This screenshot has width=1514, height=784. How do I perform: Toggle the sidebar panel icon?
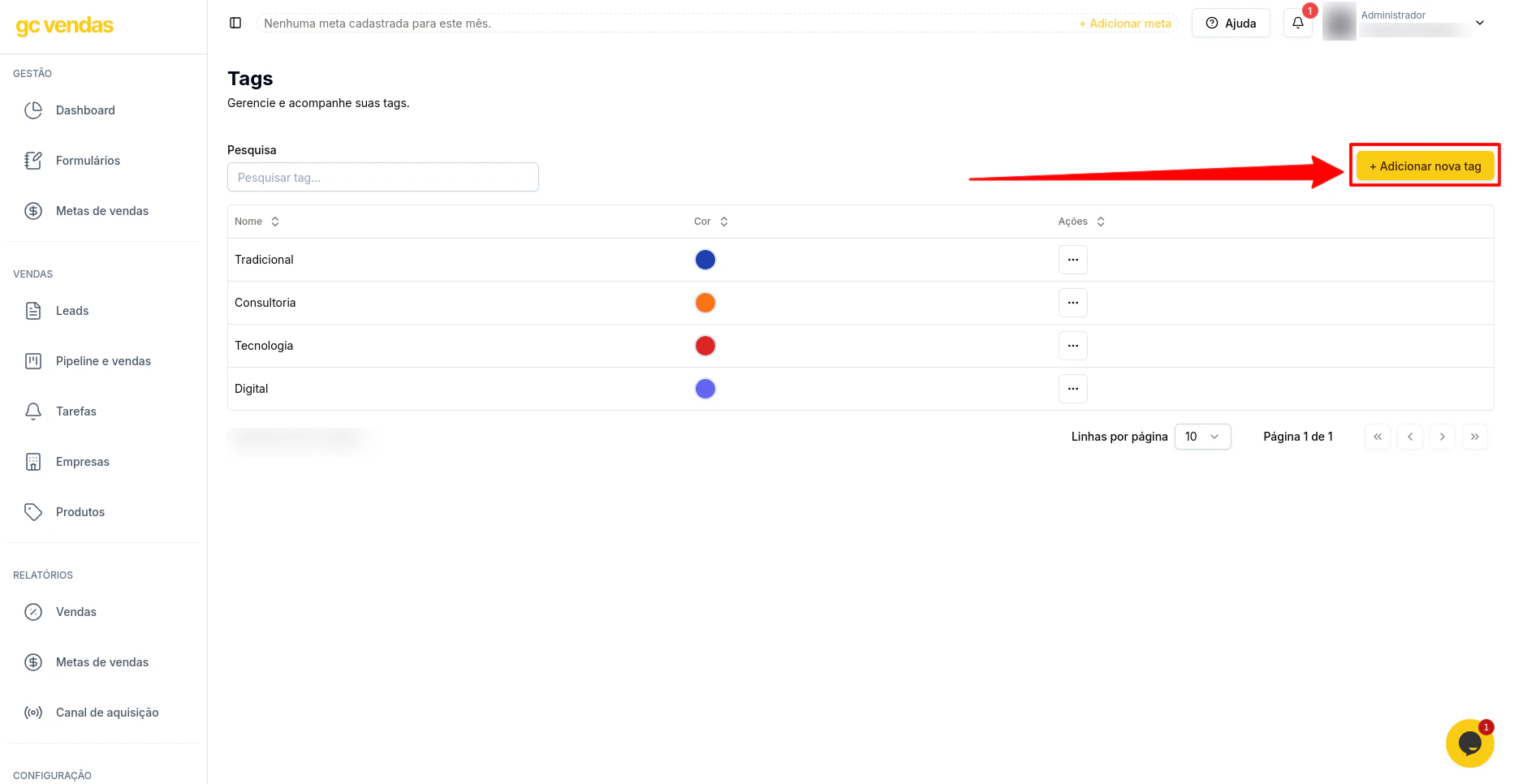[235, 23]
